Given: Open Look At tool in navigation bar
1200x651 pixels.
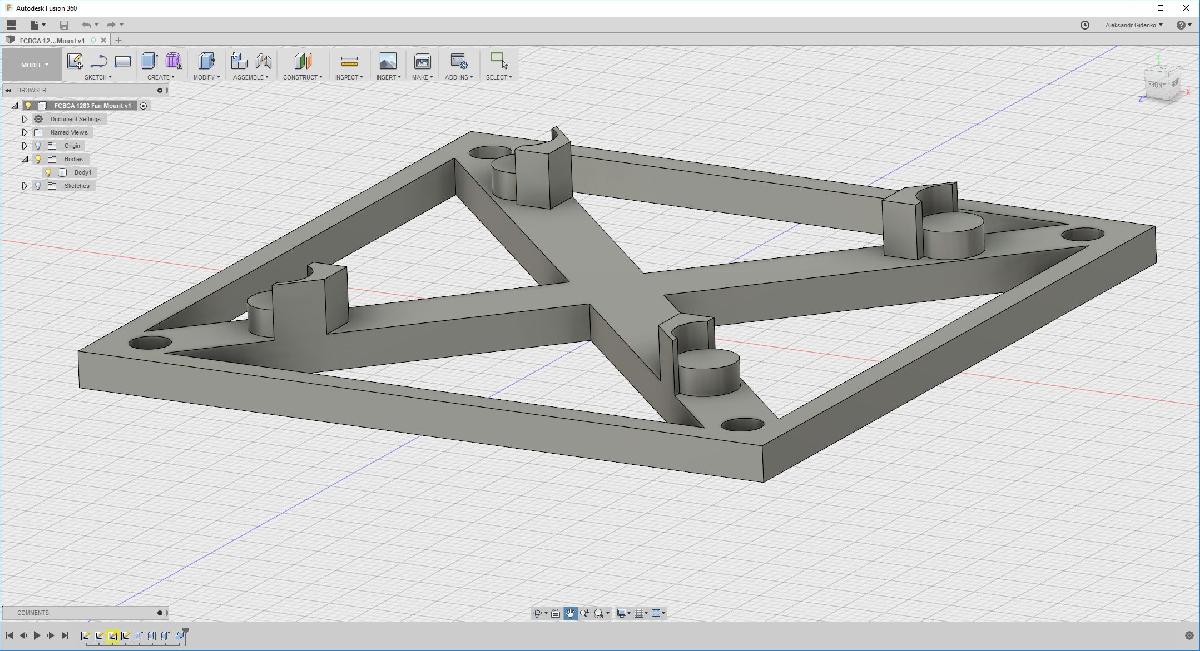Looking at the screenshot, I should tap(555, 613).
